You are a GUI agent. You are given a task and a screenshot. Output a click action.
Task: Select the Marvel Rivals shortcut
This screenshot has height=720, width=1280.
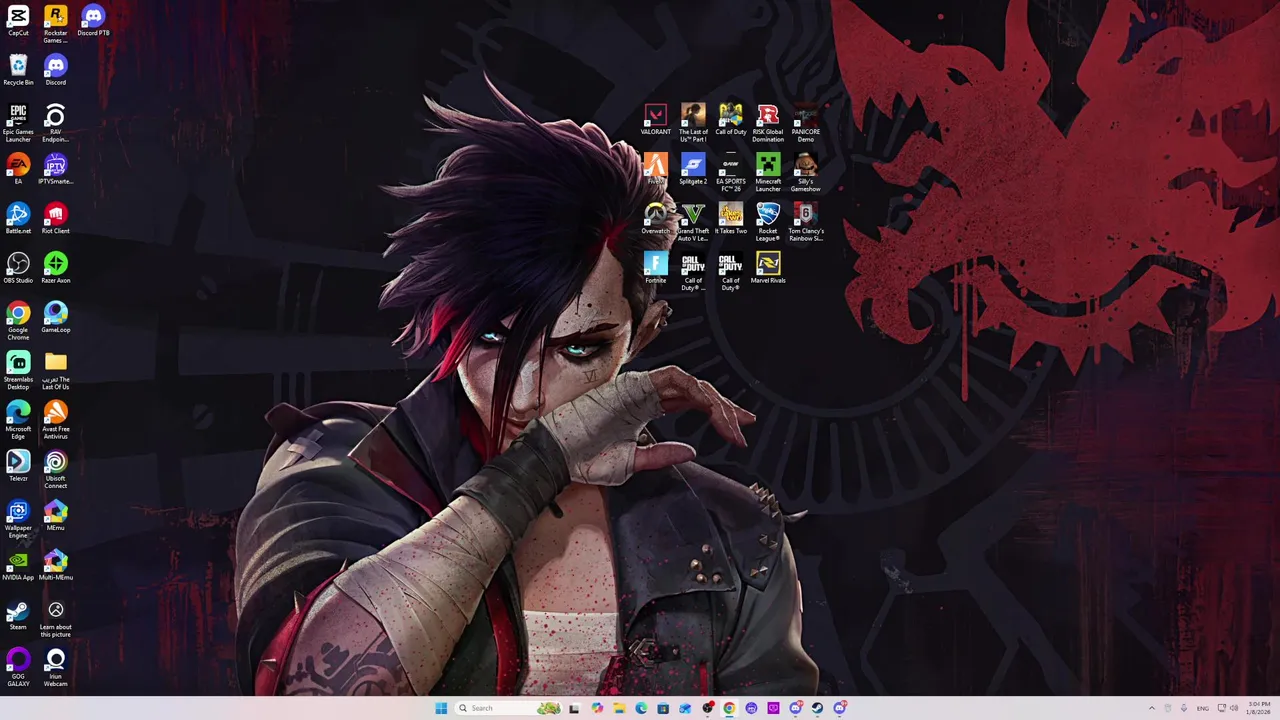768,268
